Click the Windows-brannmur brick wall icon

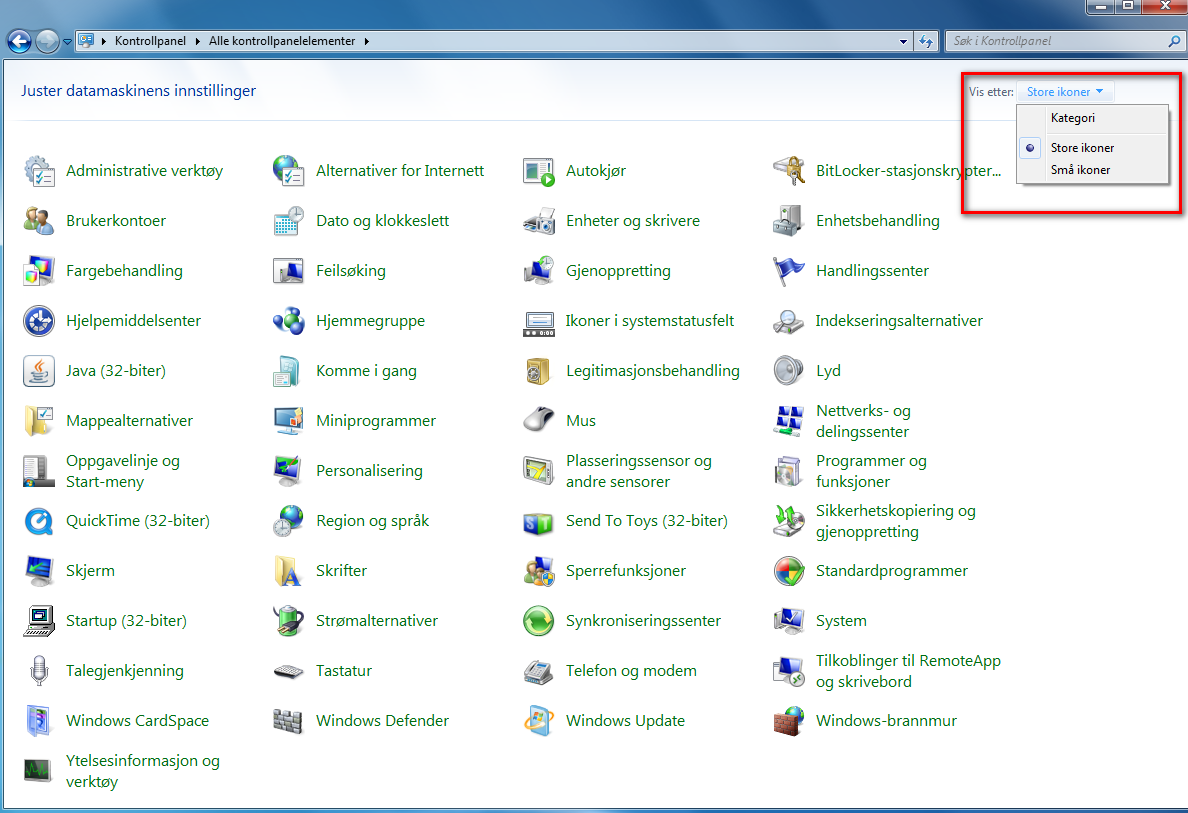[789, 721]
